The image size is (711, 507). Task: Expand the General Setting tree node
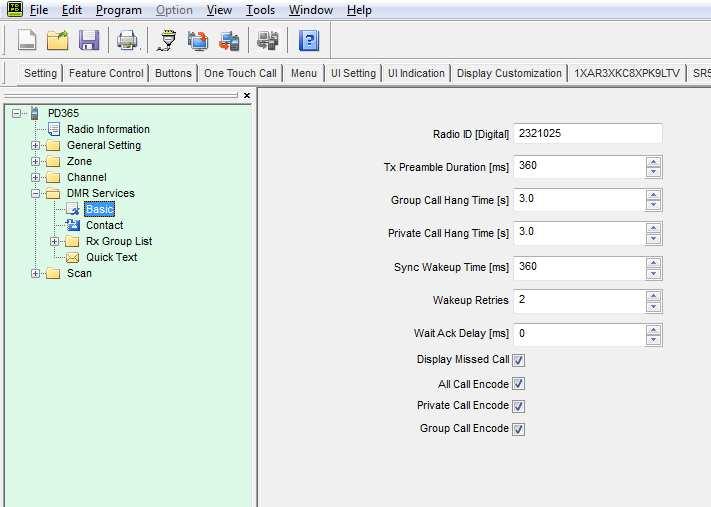(x=35, y=146)
